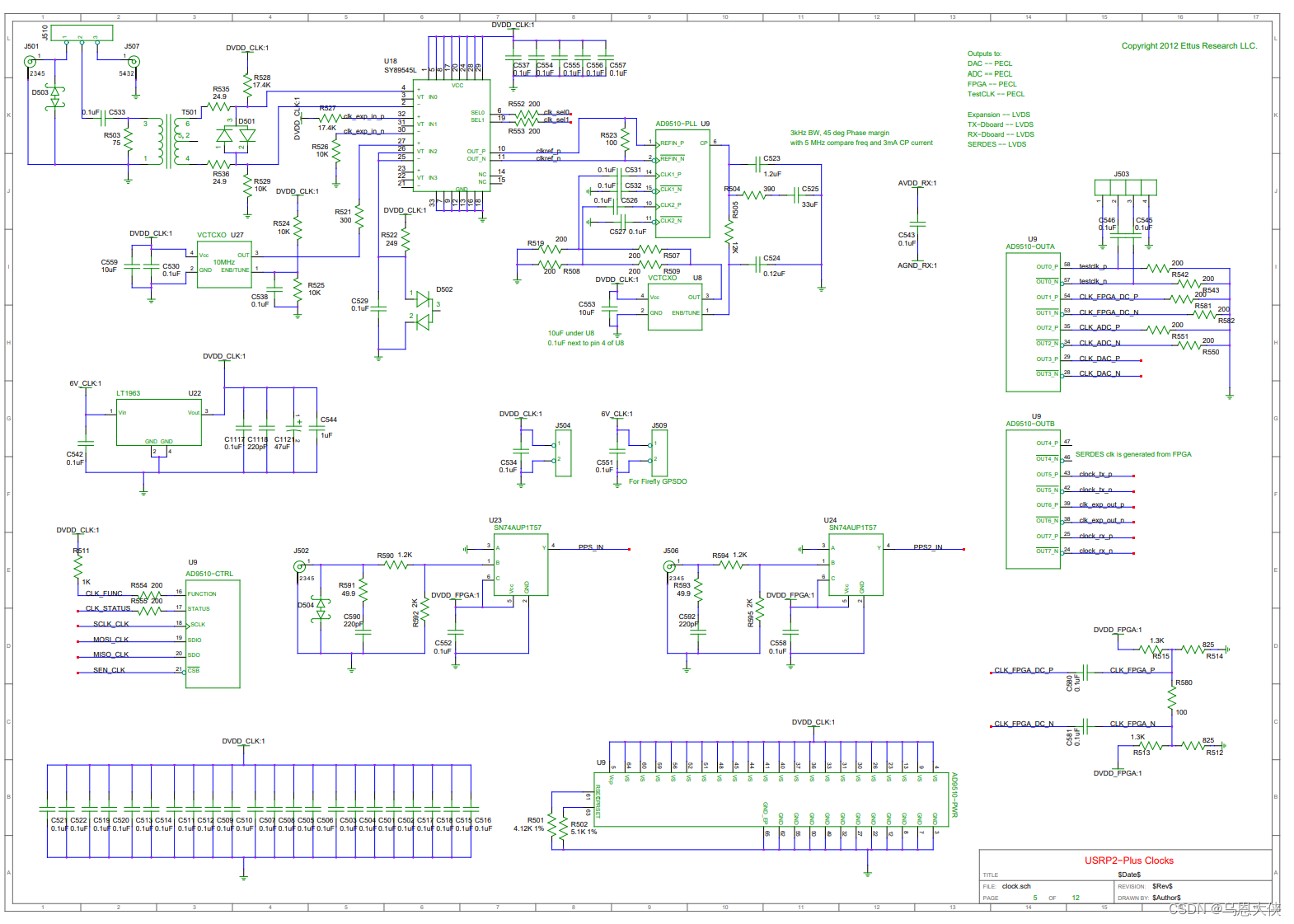Click the J501 coaxial connector symbol
This screenshot has width=1294, height=924.
30,62
